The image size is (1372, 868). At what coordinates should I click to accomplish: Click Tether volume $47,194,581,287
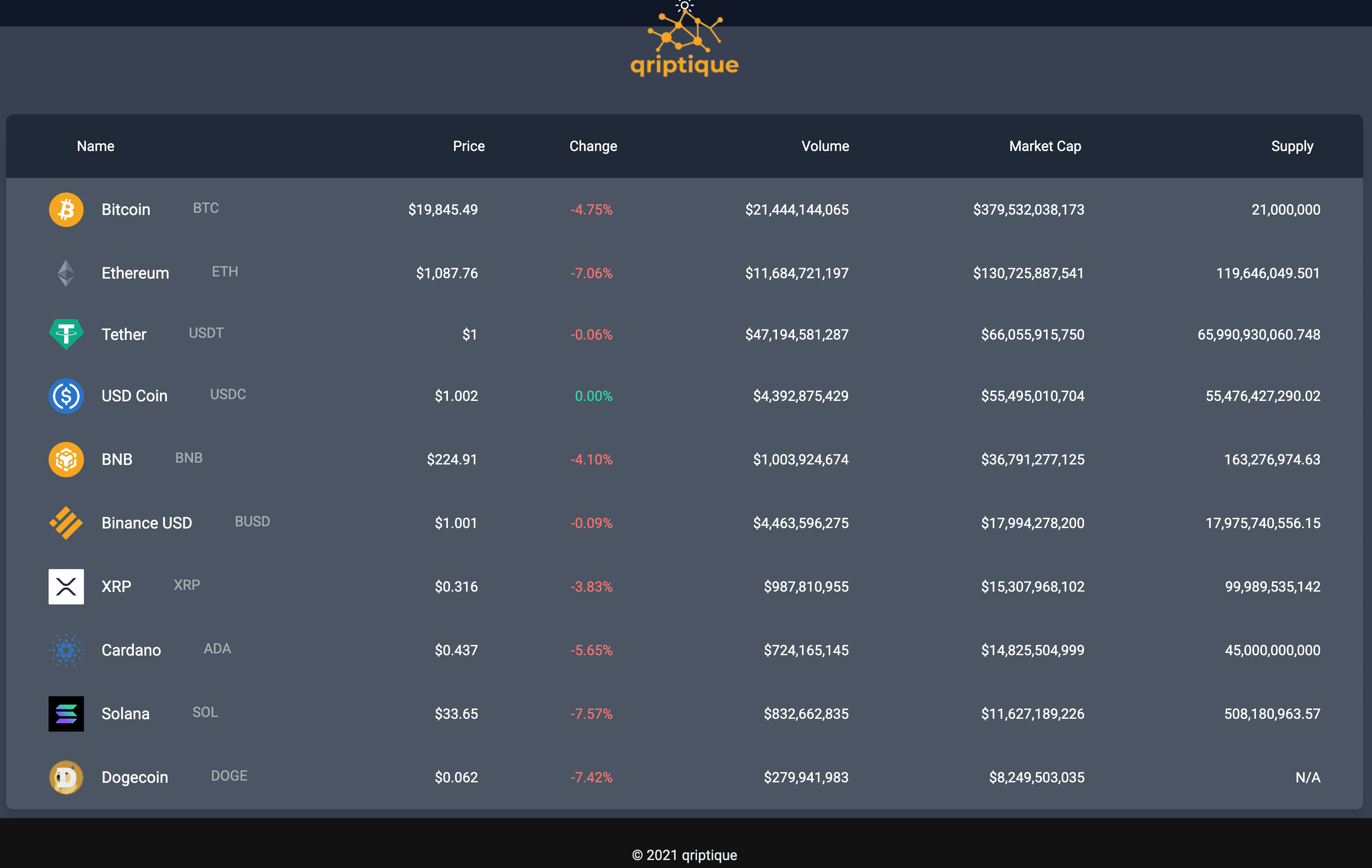796,334
